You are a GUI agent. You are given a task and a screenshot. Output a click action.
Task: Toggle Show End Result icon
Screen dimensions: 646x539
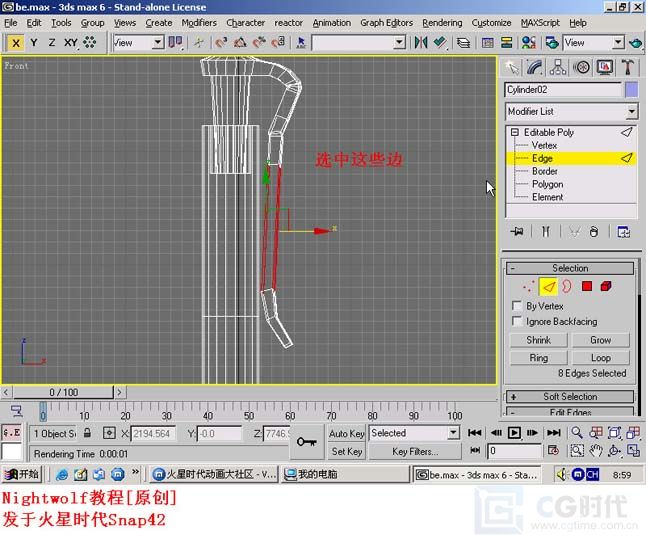(545, 232)
